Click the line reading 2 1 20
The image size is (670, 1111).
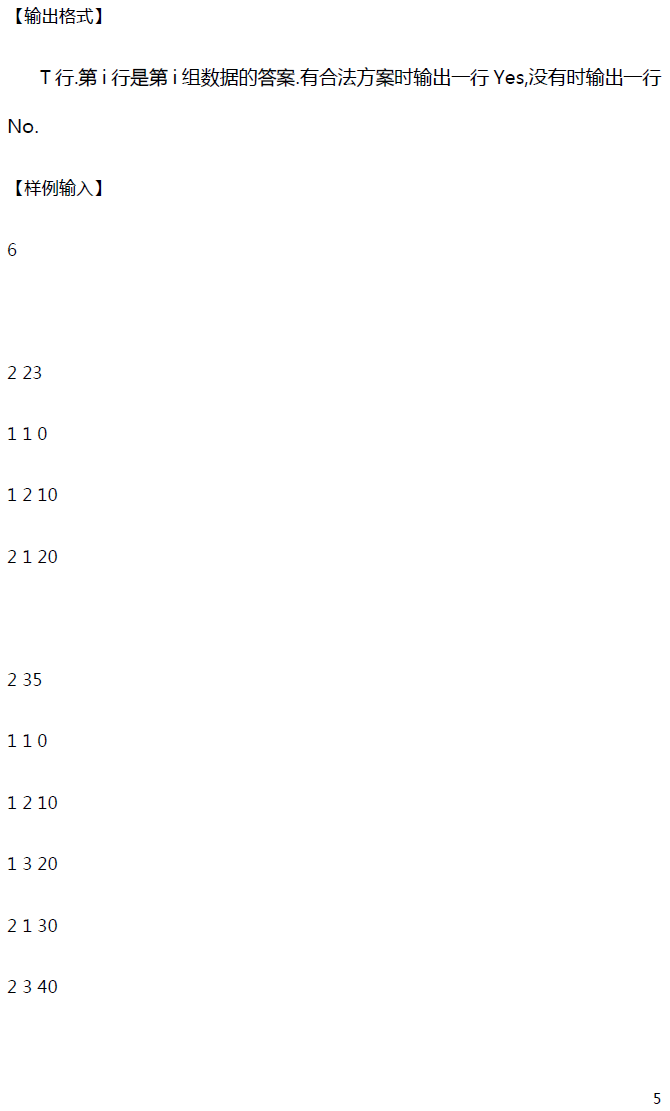tap(33, 557)
